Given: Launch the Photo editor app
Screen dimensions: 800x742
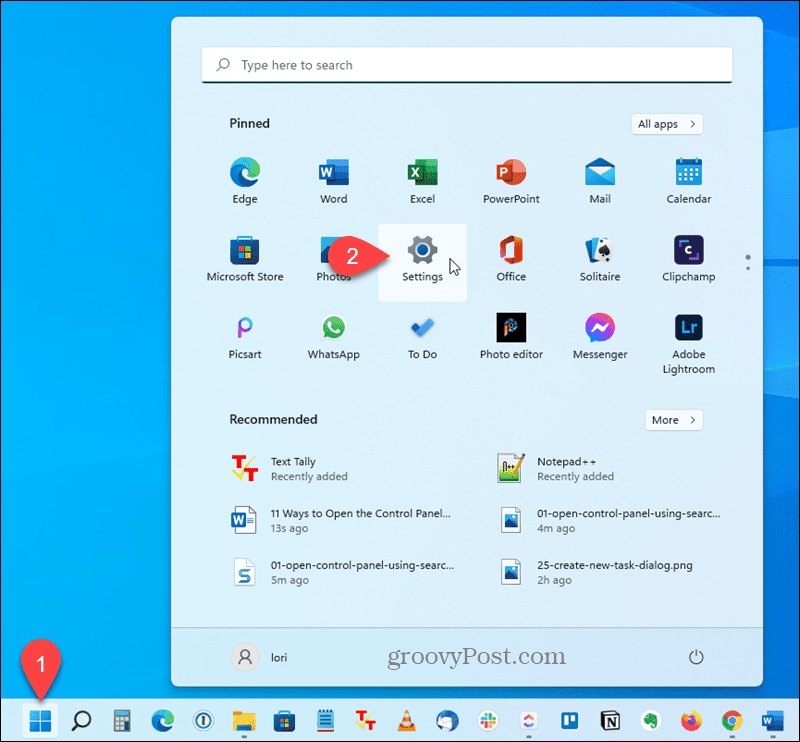Looking at the screenshot, I should [x=511, y=336].
